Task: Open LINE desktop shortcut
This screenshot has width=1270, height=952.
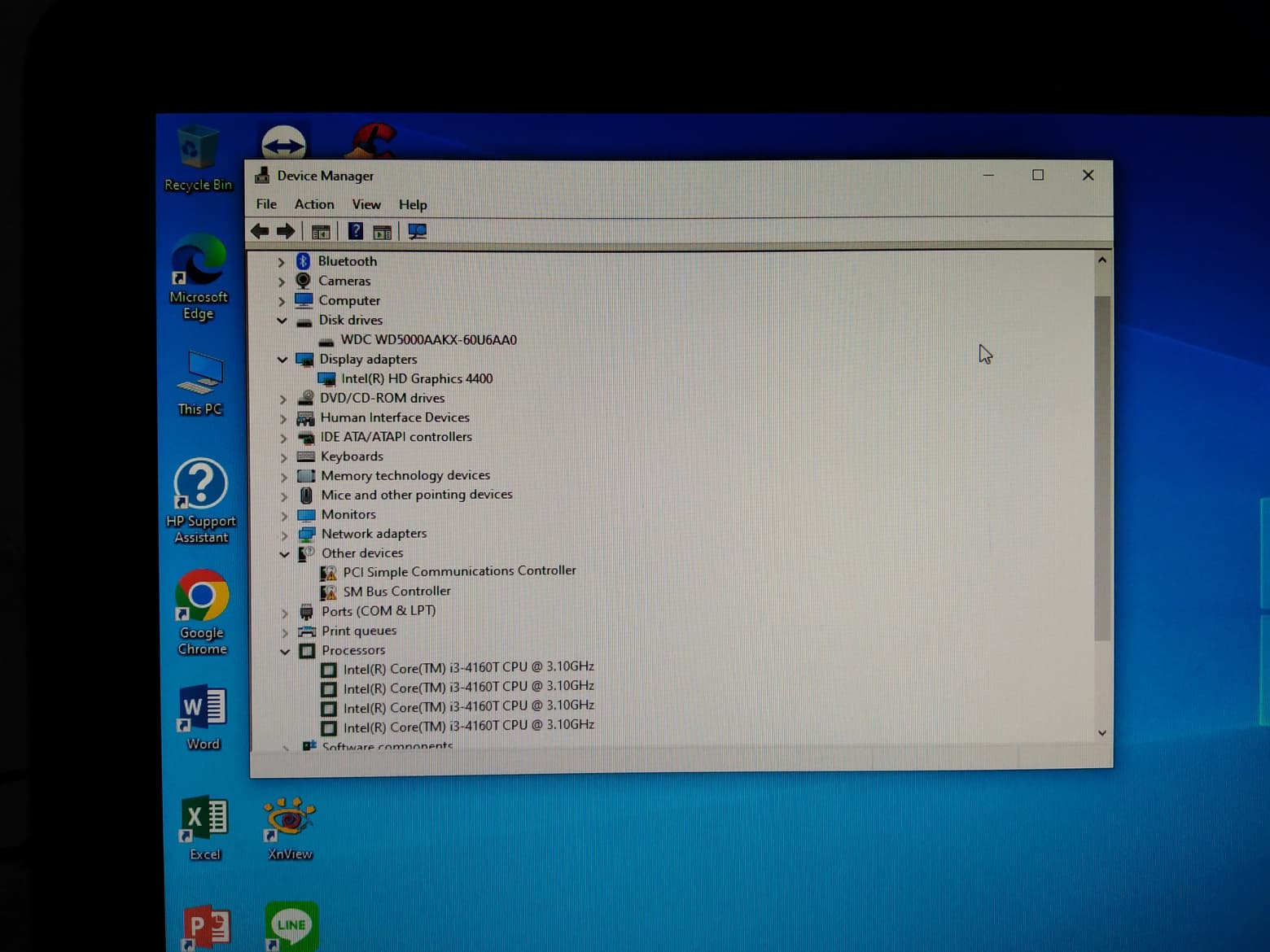Action: point(291,926)
